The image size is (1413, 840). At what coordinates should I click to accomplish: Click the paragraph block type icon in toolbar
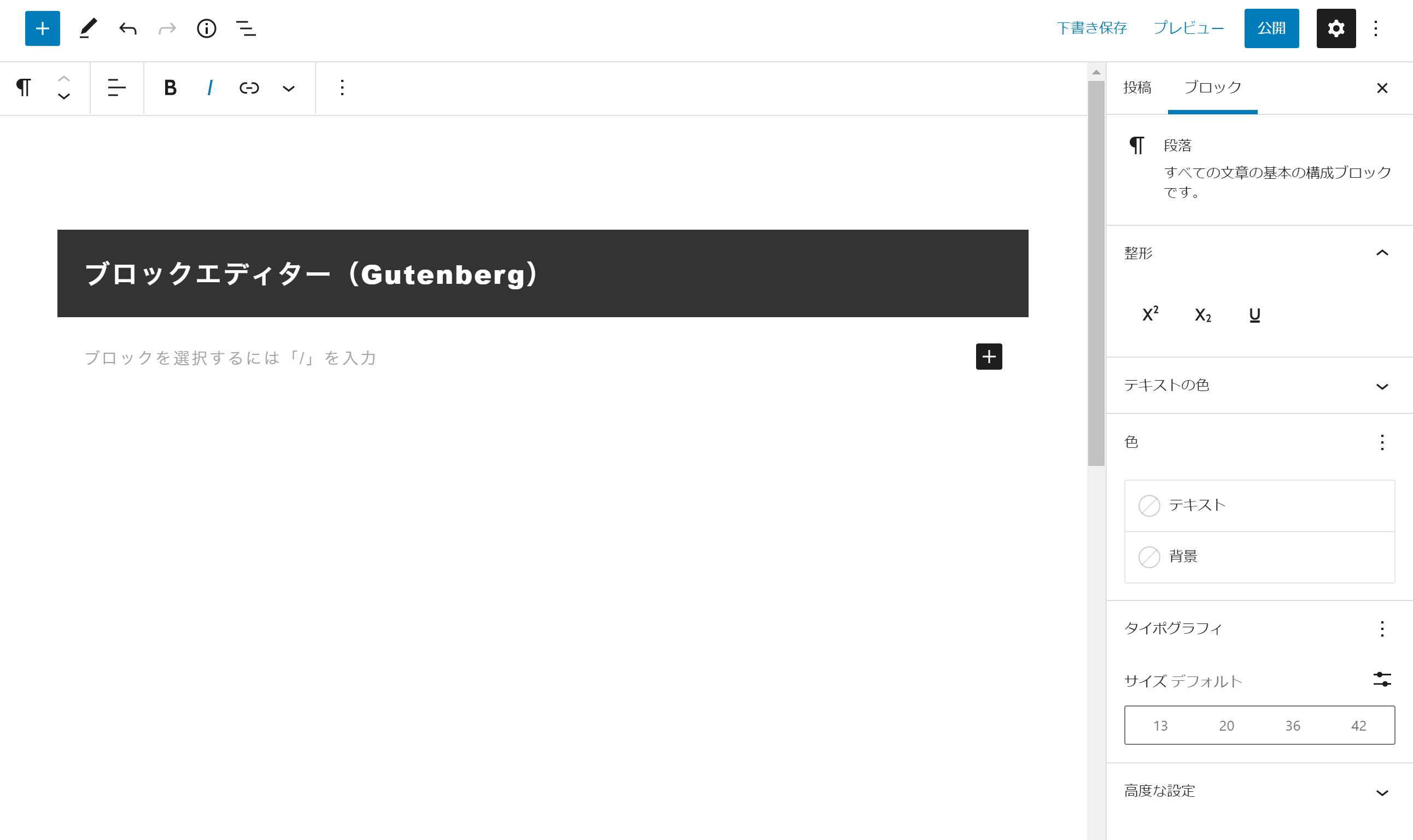(24, 87)
